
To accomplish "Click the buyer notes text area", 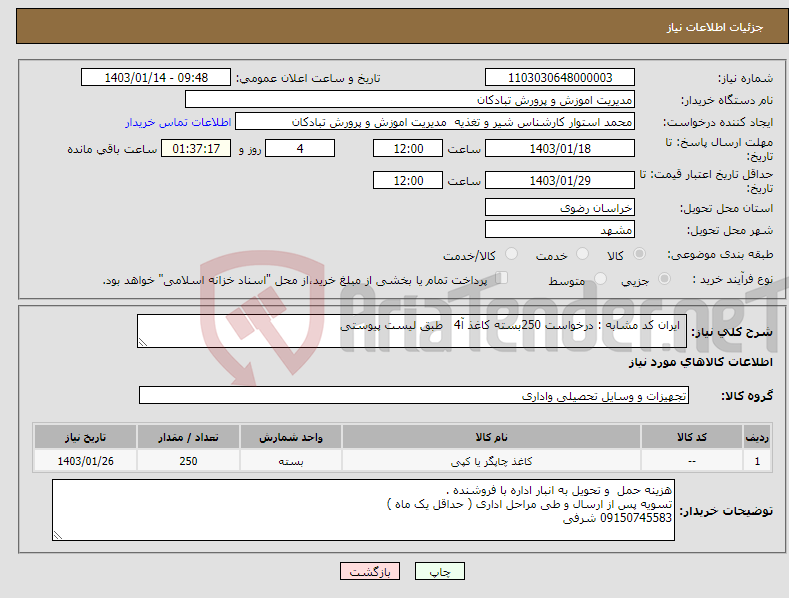I will point(363,510).
